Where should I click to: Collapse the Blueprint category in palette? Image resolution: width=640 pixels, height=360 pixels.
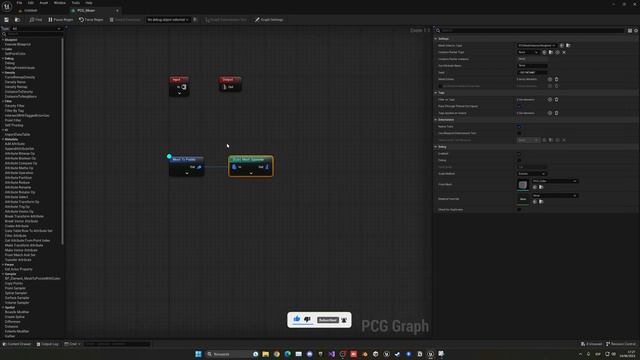coord(3,40)
